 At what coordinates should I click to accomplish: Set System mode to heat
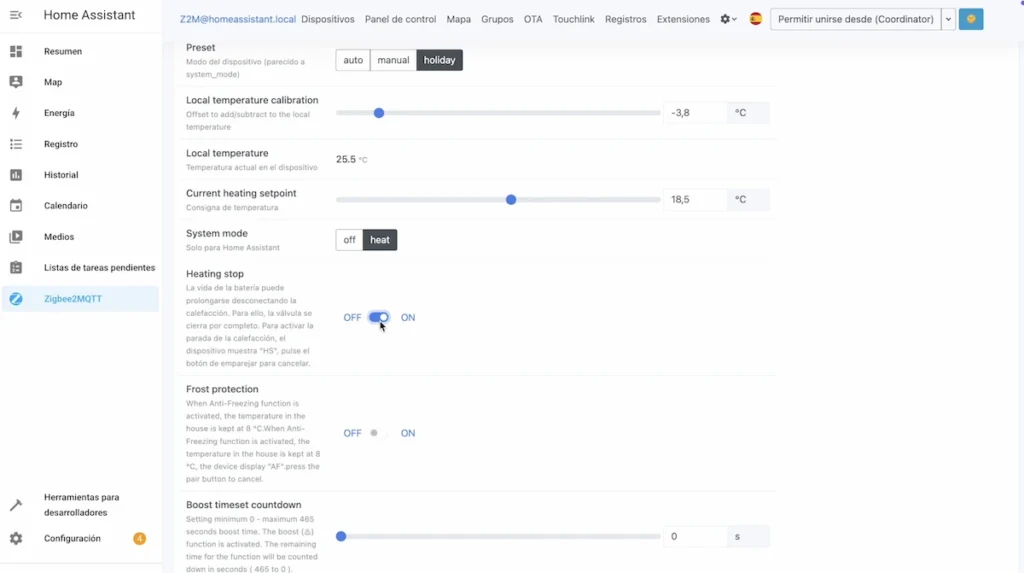pos(380,240)
